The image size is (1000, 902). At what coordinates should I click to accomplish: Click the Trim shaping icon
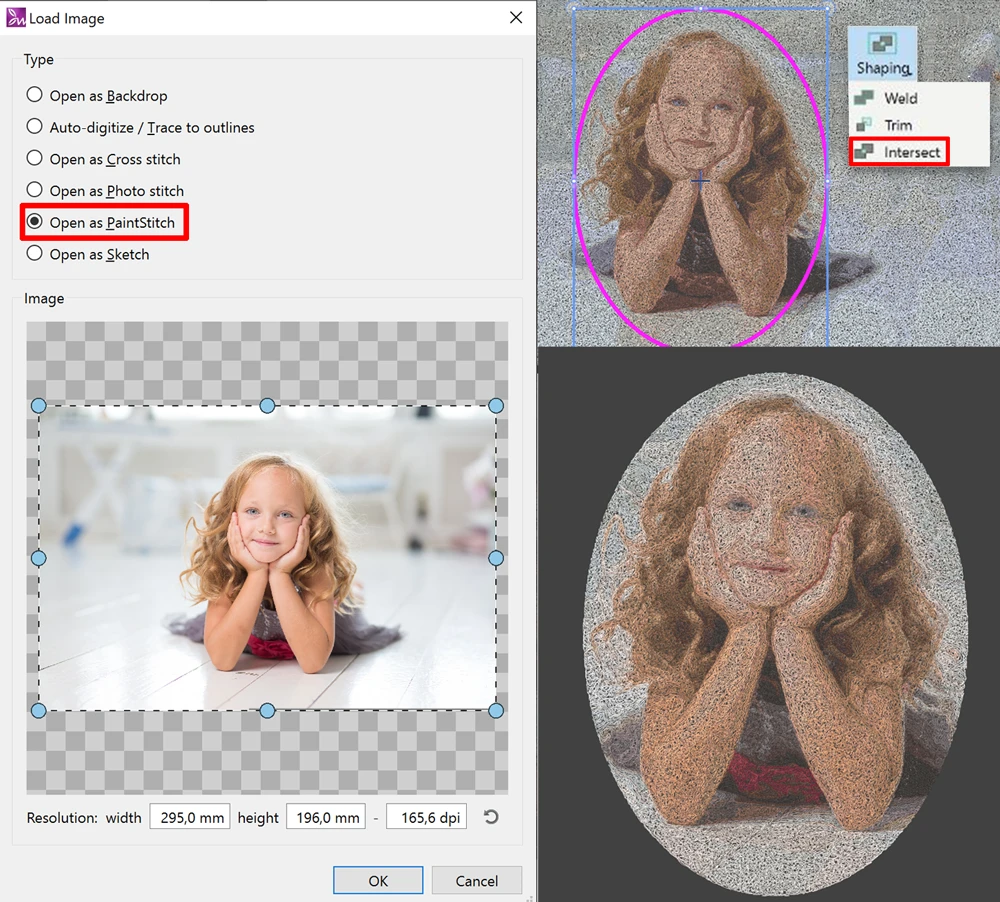tap(863, 125)
